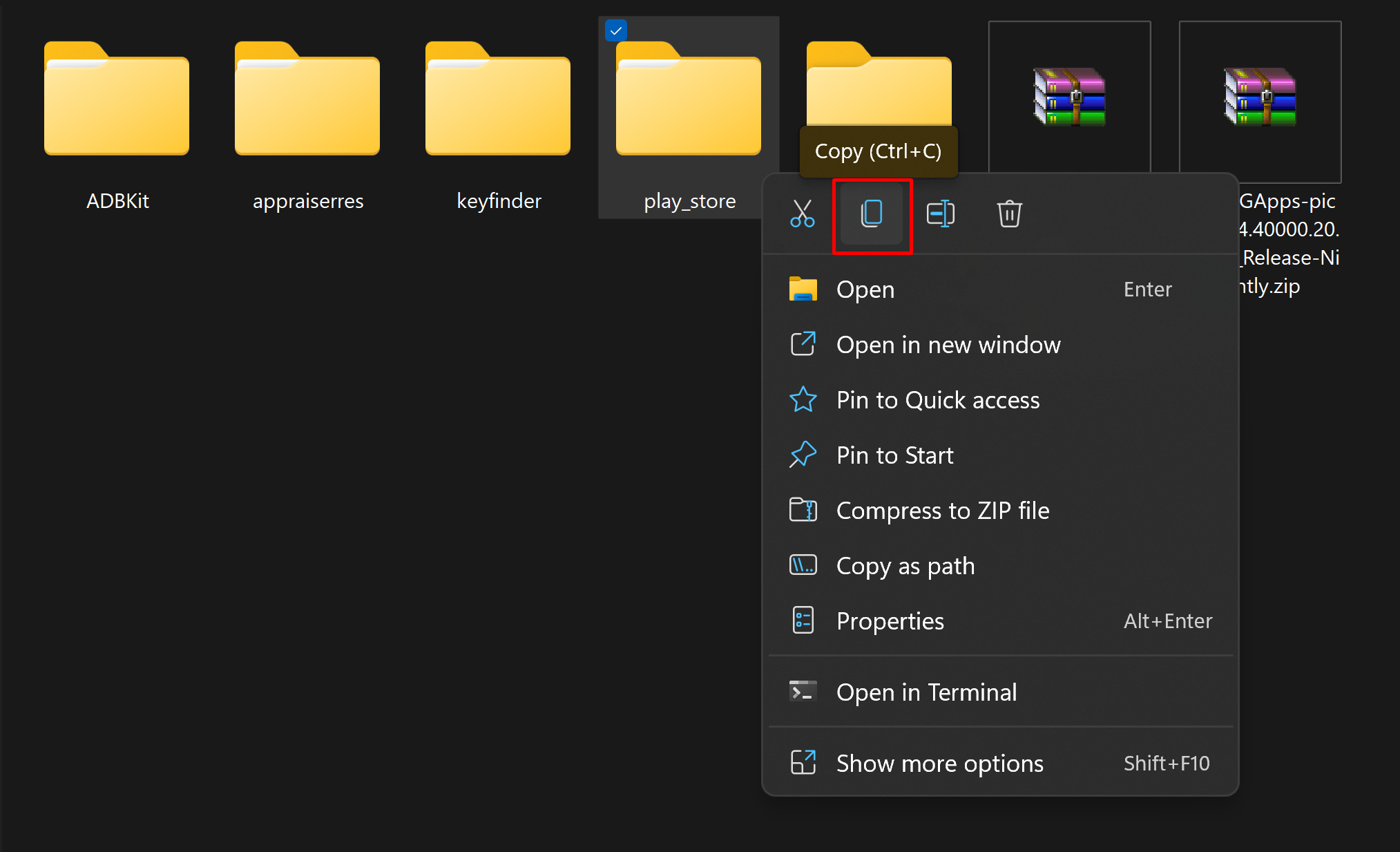Choose Open from the context menu
Image resolution: width=1400 pixels, height=852 pixels.
[x=865, y=290]
